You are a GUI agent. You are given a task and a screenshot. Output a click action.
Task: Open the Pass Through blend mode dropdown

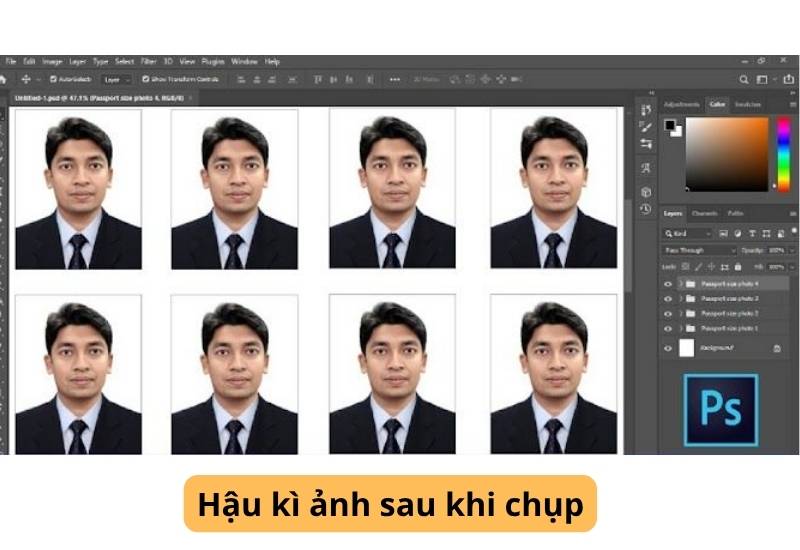click(700, 250)
